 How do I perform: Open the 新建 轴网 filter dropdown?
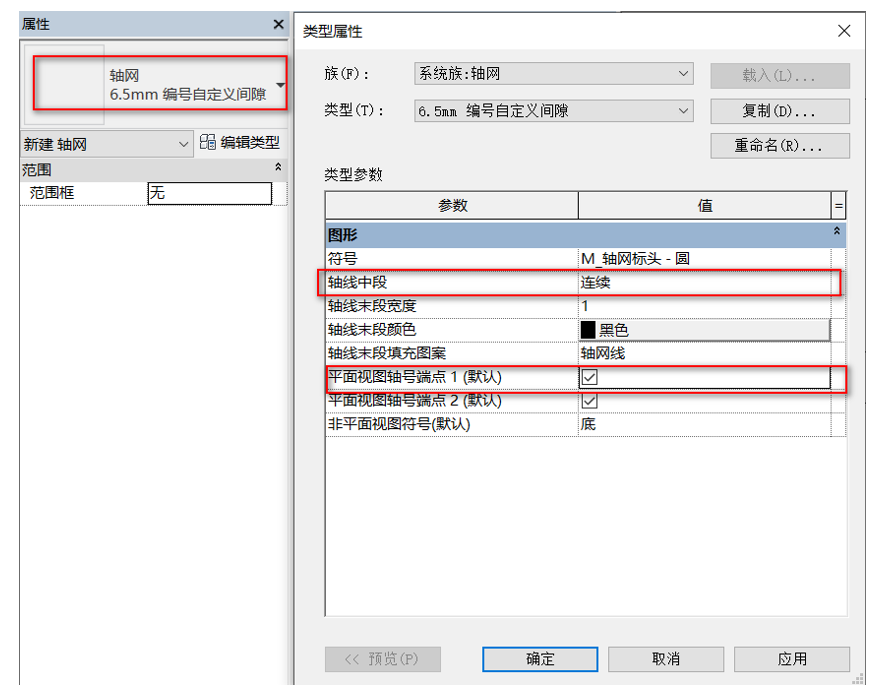pos(107,145)
